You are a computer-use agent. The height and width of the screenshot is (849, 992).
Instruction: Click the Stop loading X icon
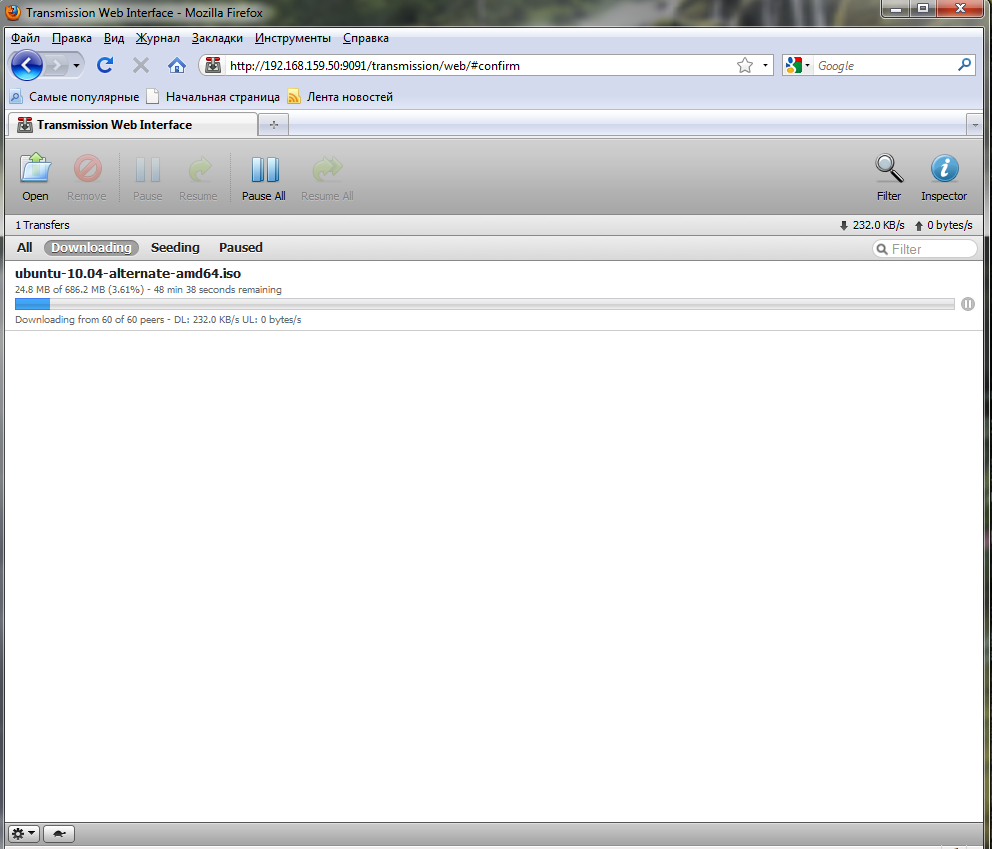pos(141,65)
